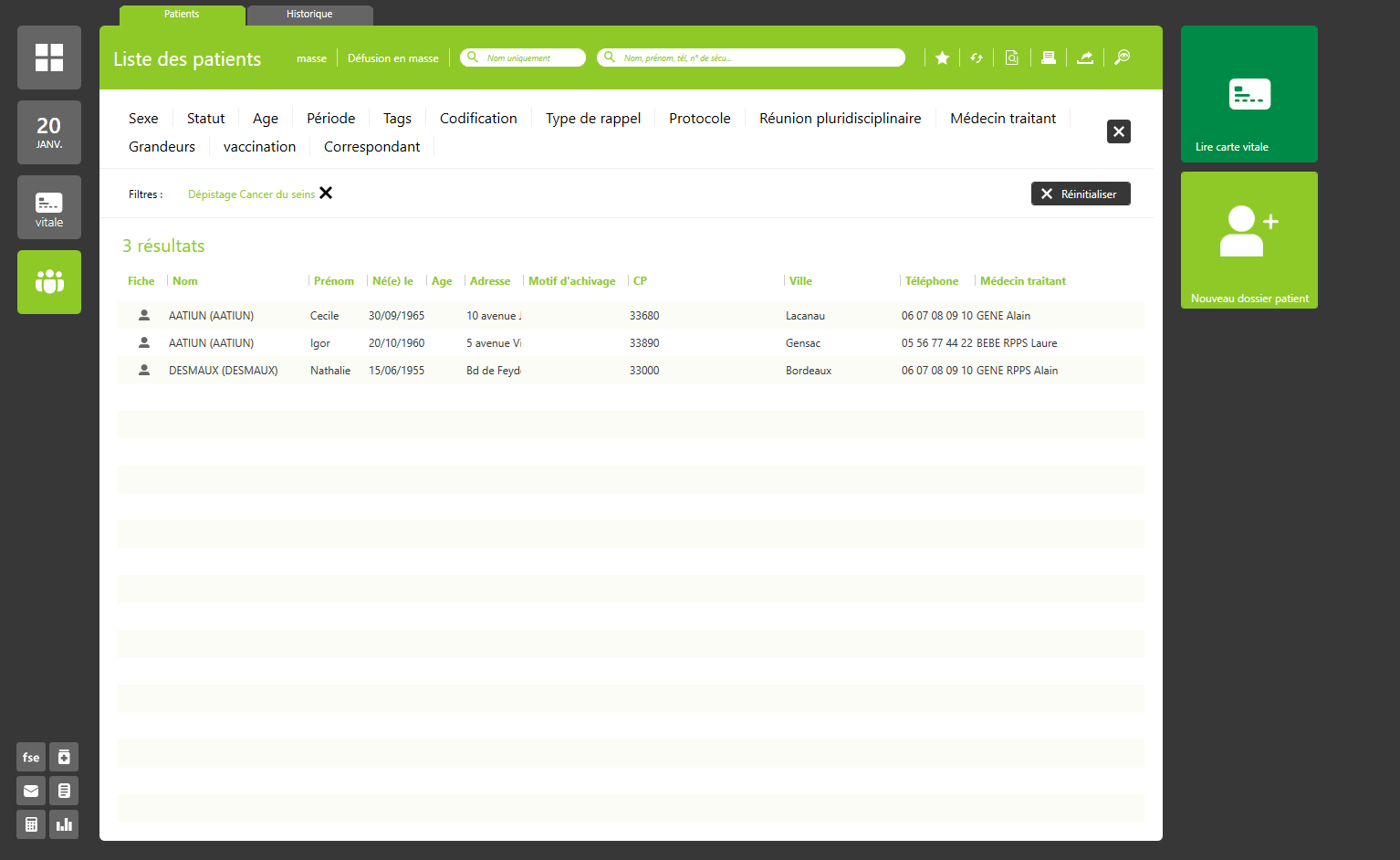
Task: Click the fse button in sidebar
Action: point(31,757)
